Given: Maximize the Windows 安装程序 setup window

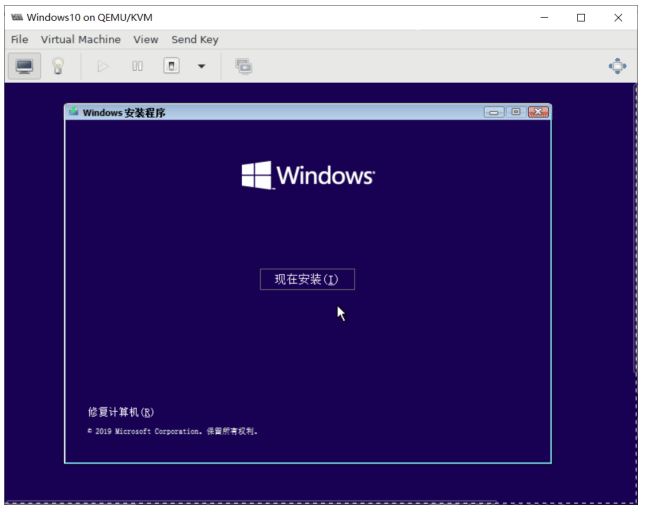Looking at the screenshot, I should pyautogui.click(x=516, y=112).
